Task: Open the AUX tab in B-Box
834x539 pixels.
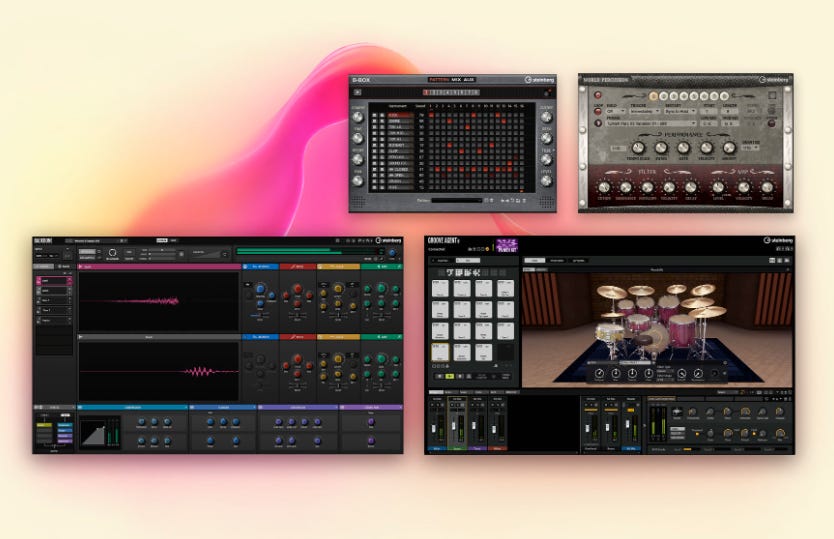Action: tap(469, 80)
